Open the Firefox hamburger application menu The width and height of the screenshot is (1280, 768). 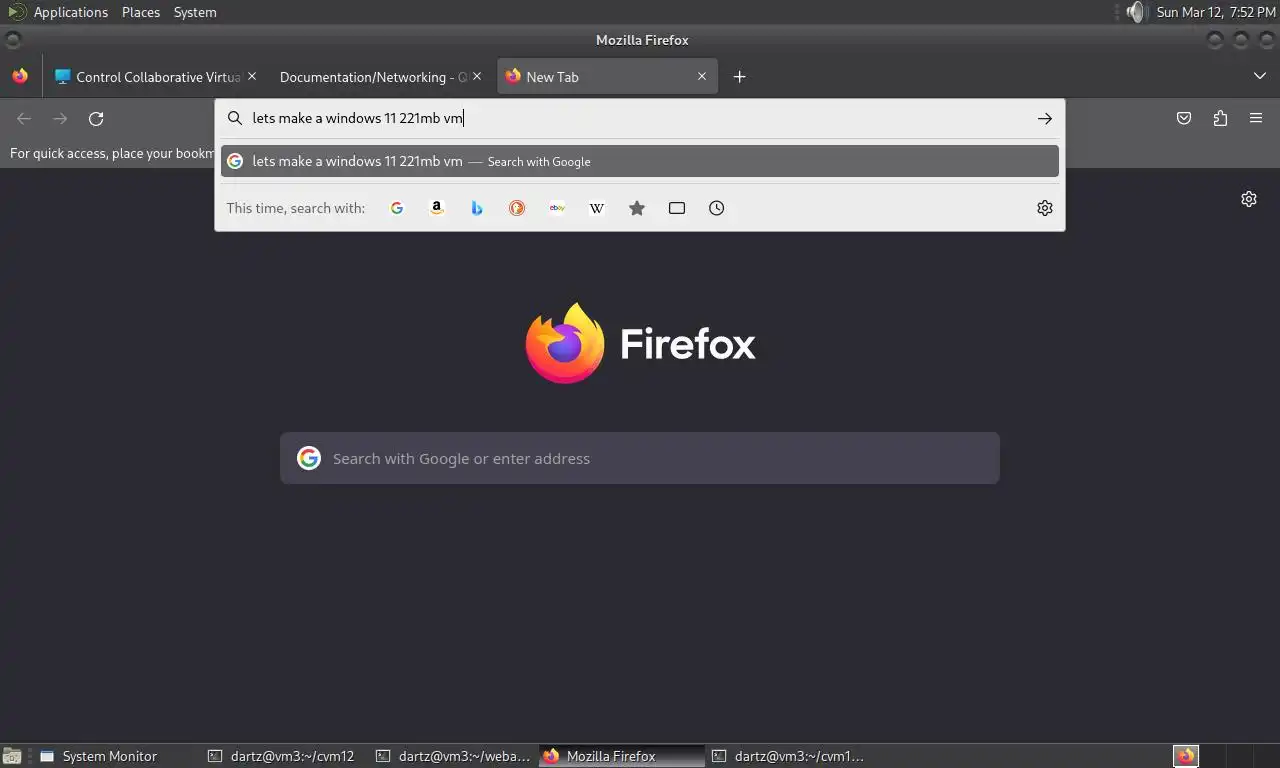1256,118
